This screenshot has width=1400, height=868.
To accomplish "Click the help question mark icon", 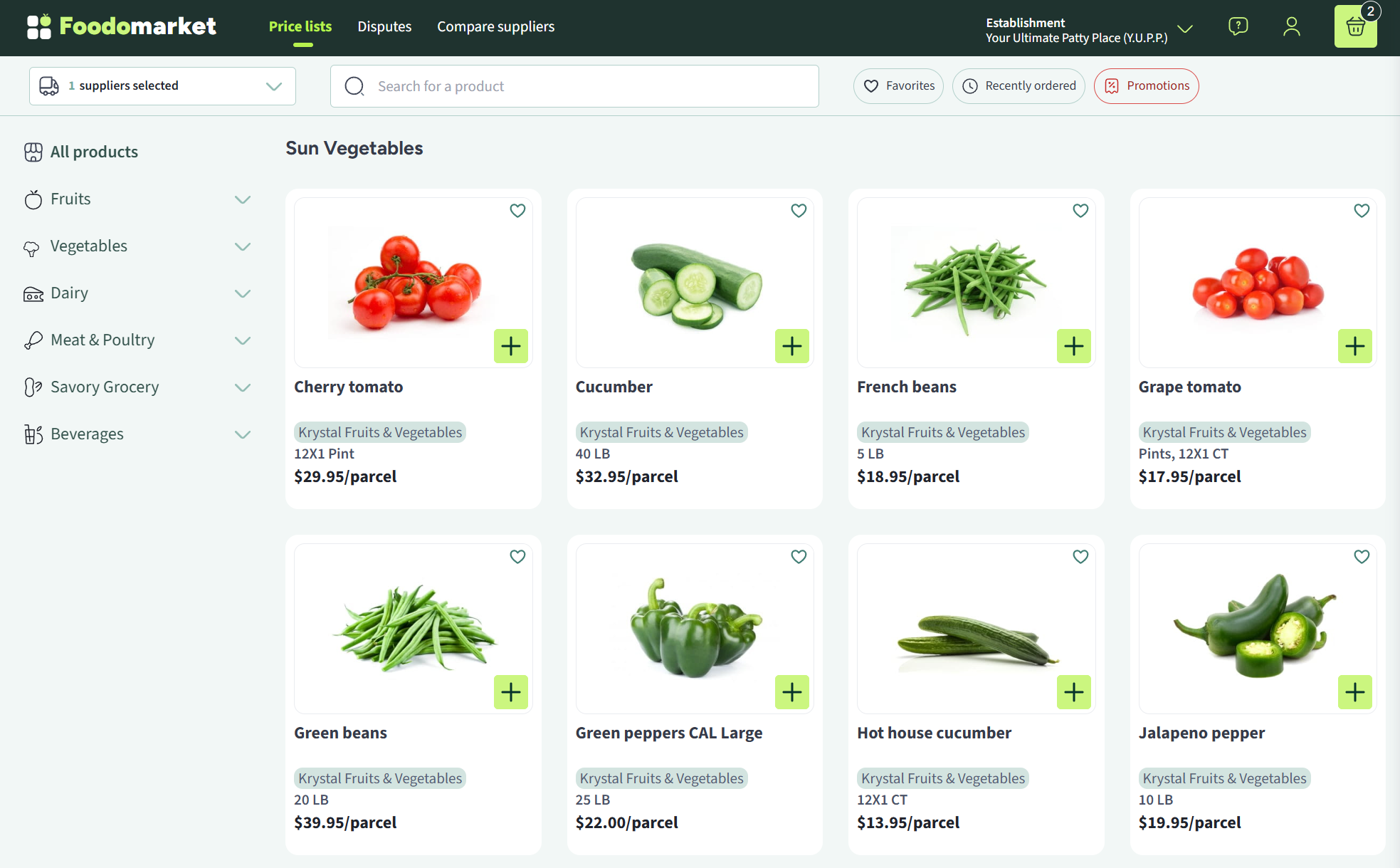I will pyautogui.click(x=1238, y=26).
